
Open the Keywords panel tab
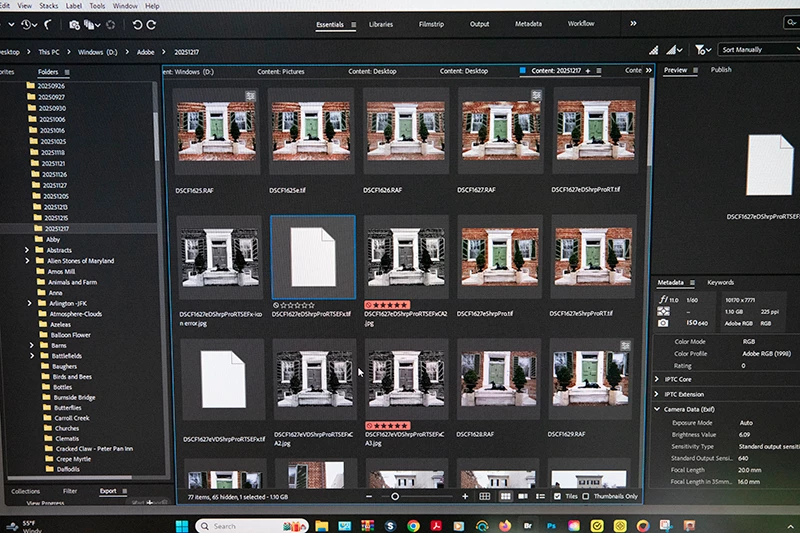(x=720, y=282)
